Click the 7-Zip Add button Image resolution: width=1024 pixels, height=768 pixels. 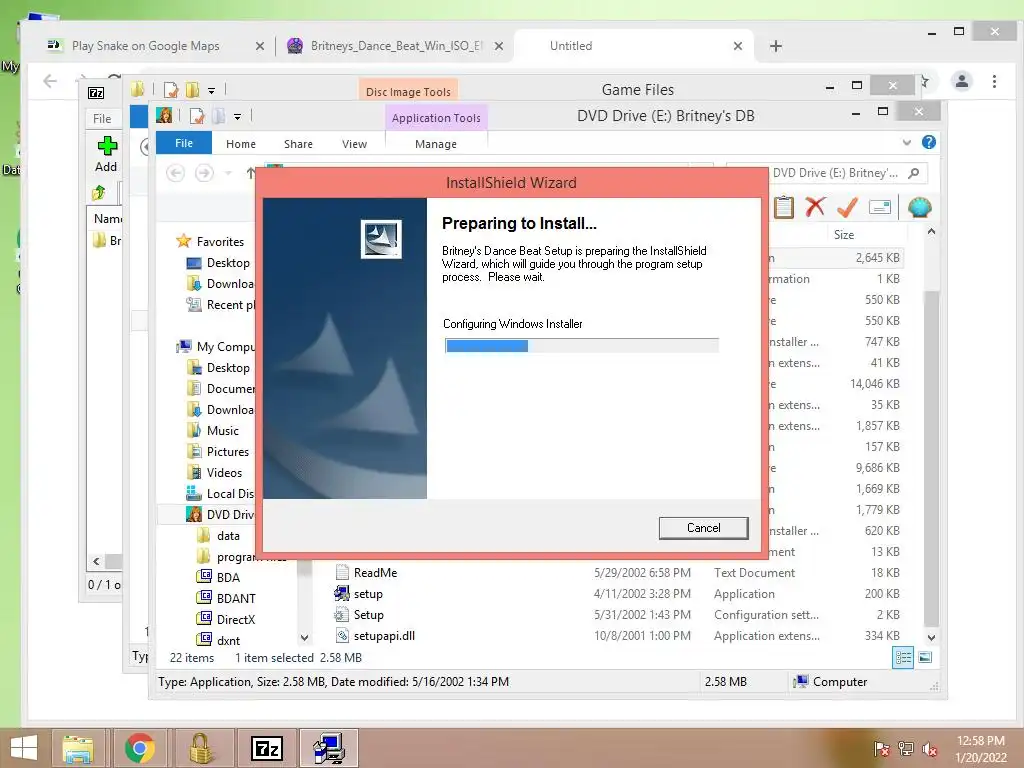(106, 155)
